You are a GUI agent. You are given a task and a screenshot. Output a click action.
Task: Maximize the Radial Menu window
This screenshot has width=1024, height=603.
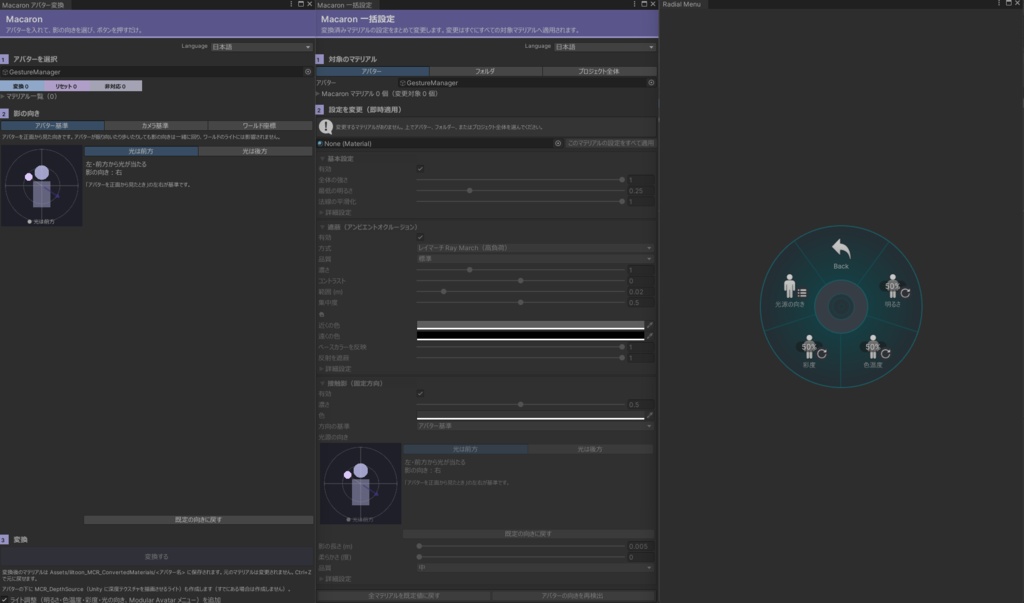tap(1008, 3)
